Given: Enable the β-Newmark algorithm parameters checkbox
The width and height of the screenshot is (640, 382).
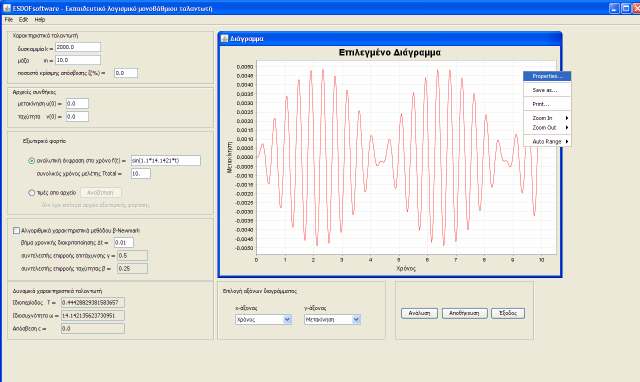Looking at the screenshot, I should 16,231.
